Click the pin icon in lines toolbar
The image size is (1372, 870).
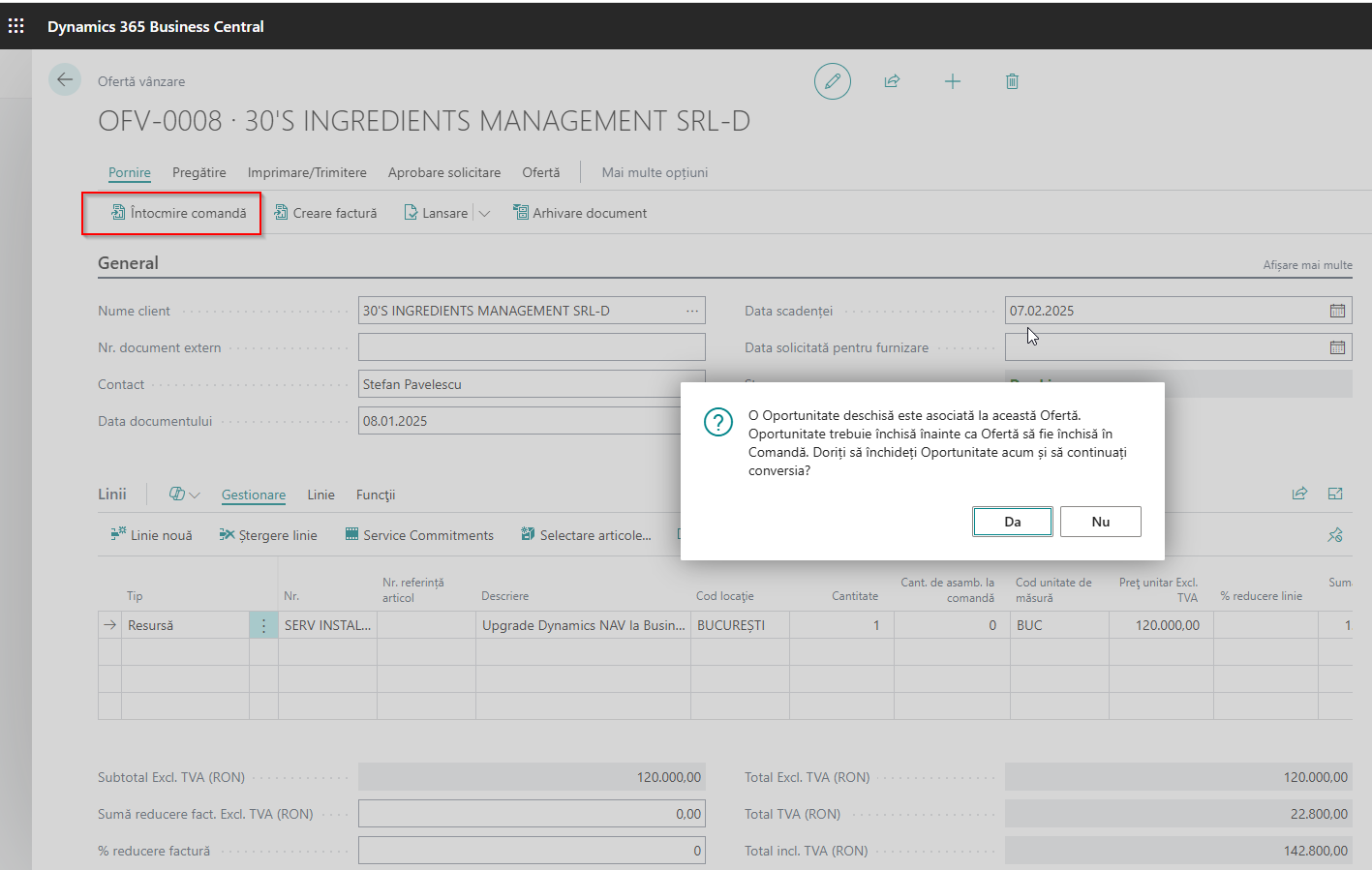[1335, 535]
